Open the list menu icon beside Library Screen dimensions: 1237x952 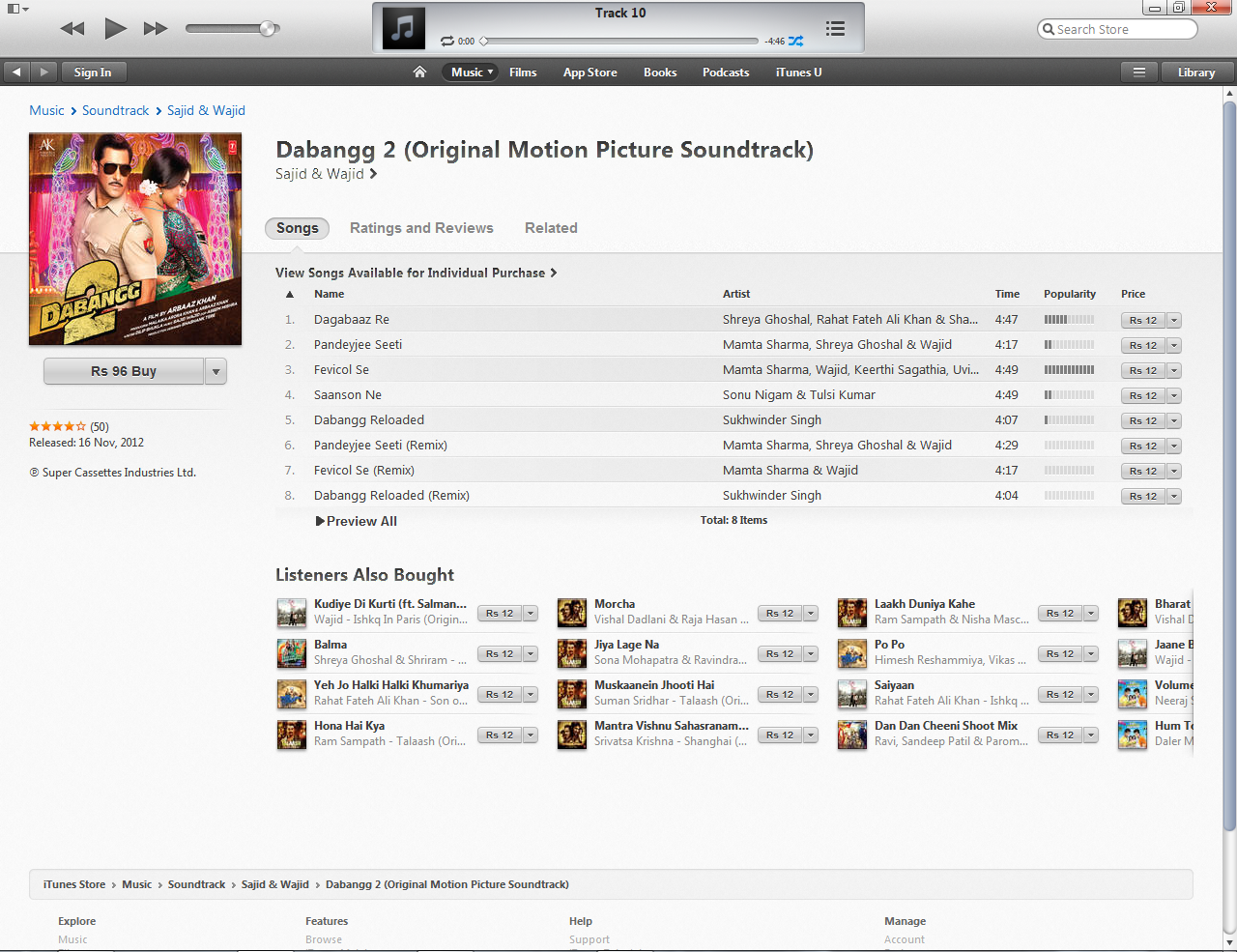[1139, 72]
